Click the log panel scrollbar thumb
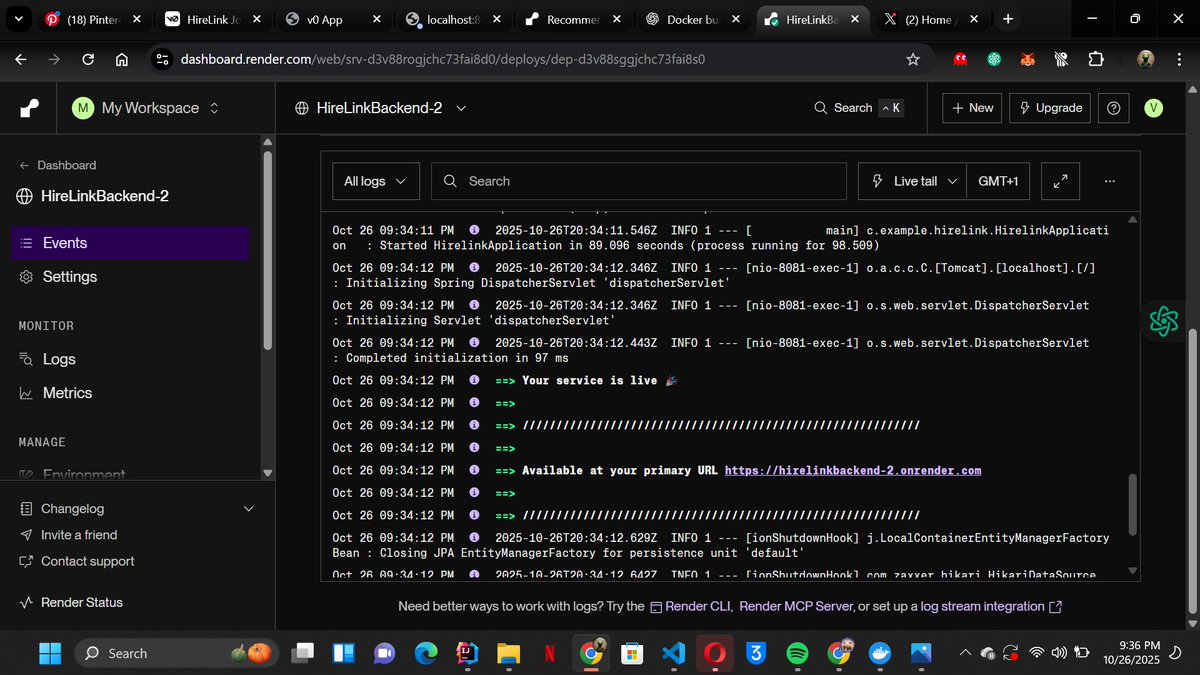 [x=1133, y=505]
